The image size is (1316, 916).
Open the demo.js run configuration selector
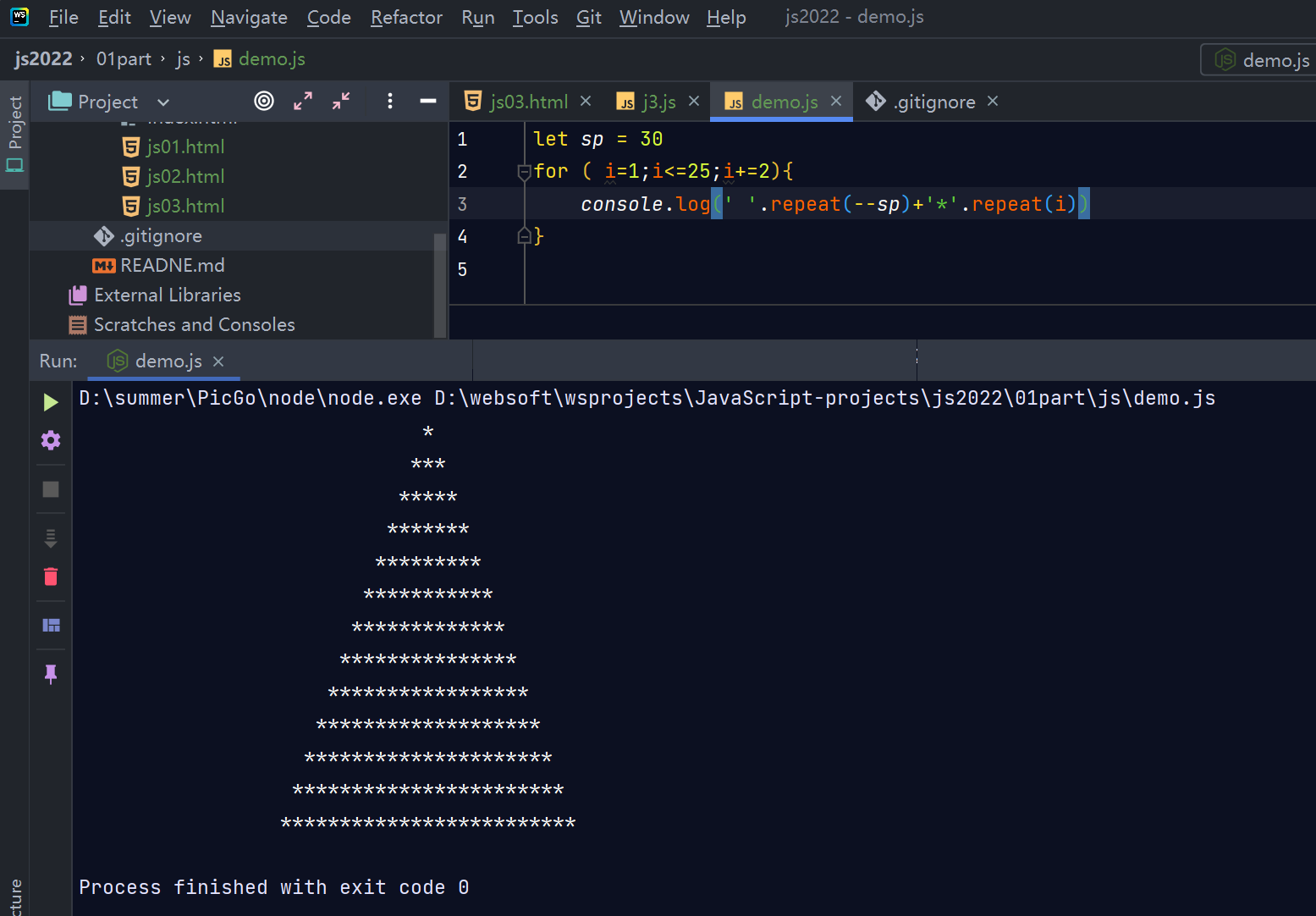(1261, 60)
